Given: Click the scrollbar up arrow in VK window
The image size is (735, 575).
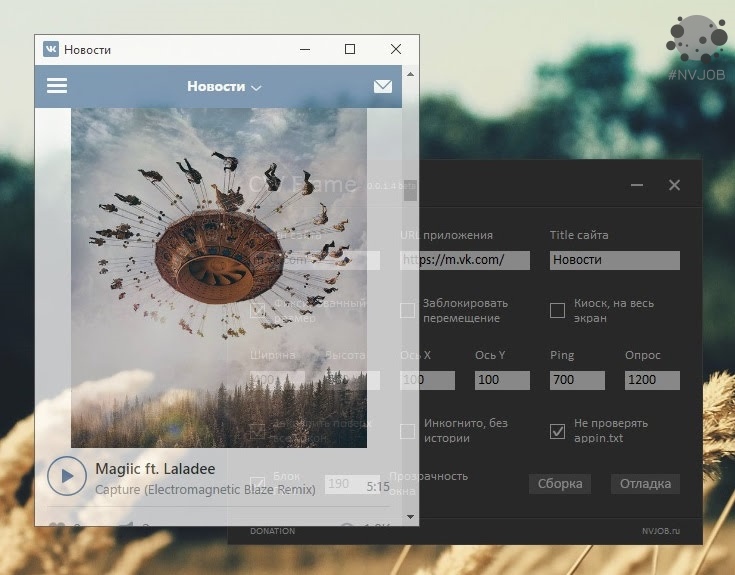Looking at the screenshot, I should pos(410,74).
